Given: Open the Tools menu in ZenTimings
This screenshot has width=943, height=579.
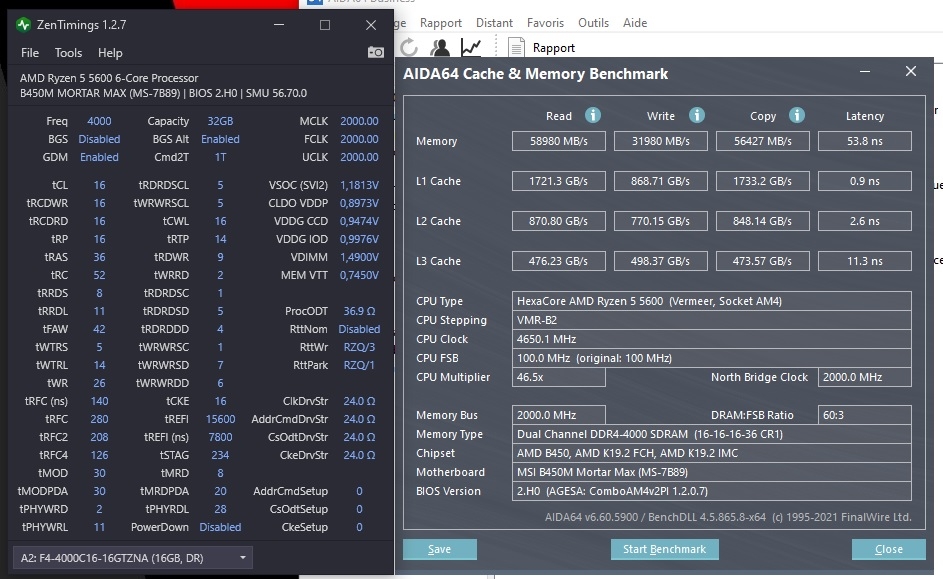Looking at the screenshot, I should pyautogui.click(x=69, y=53).
